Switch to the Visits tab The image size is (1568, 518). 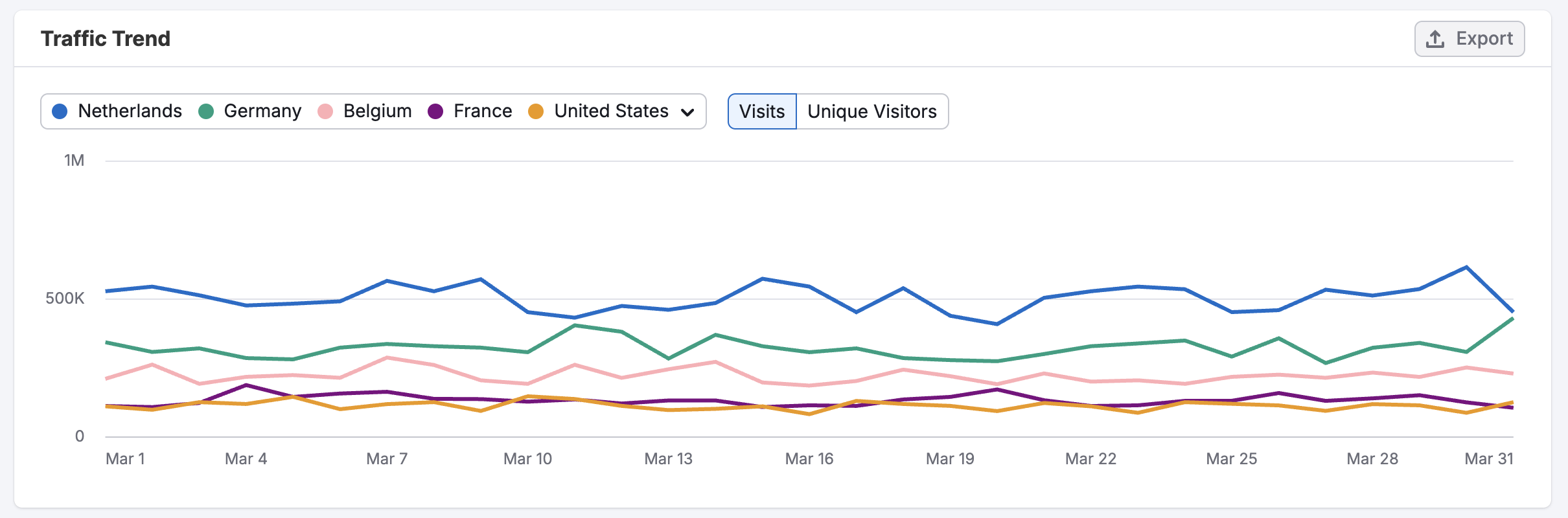click(x=762, y=111)
